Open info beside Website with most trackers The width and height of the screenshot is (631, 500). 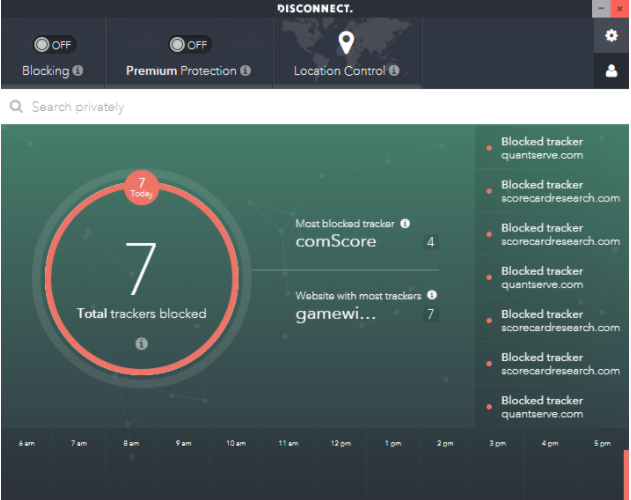pos(432,295)
